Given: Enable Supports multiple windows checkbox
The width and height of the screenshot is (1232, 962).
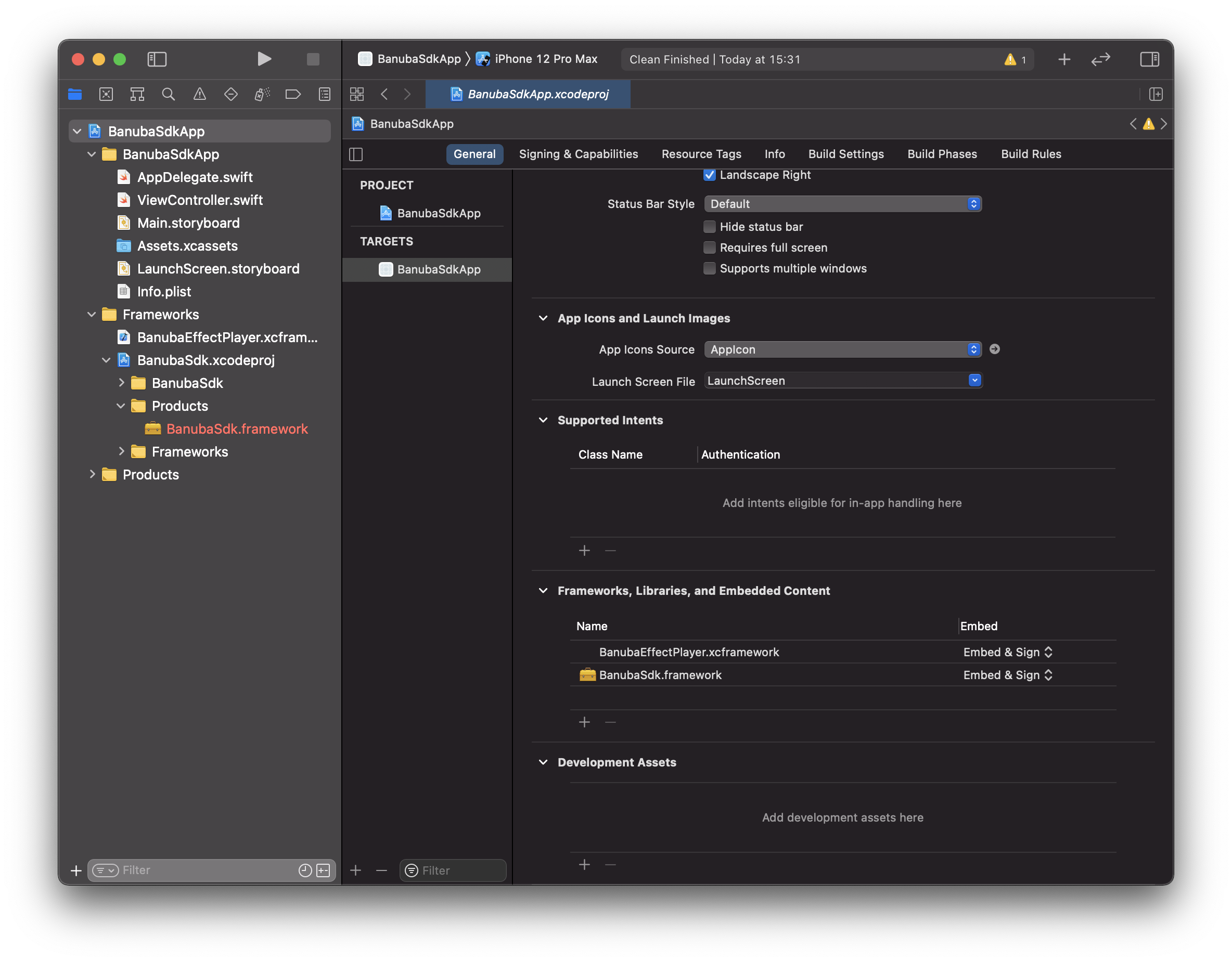Looking at the screenshot, I should coord(709,268).
